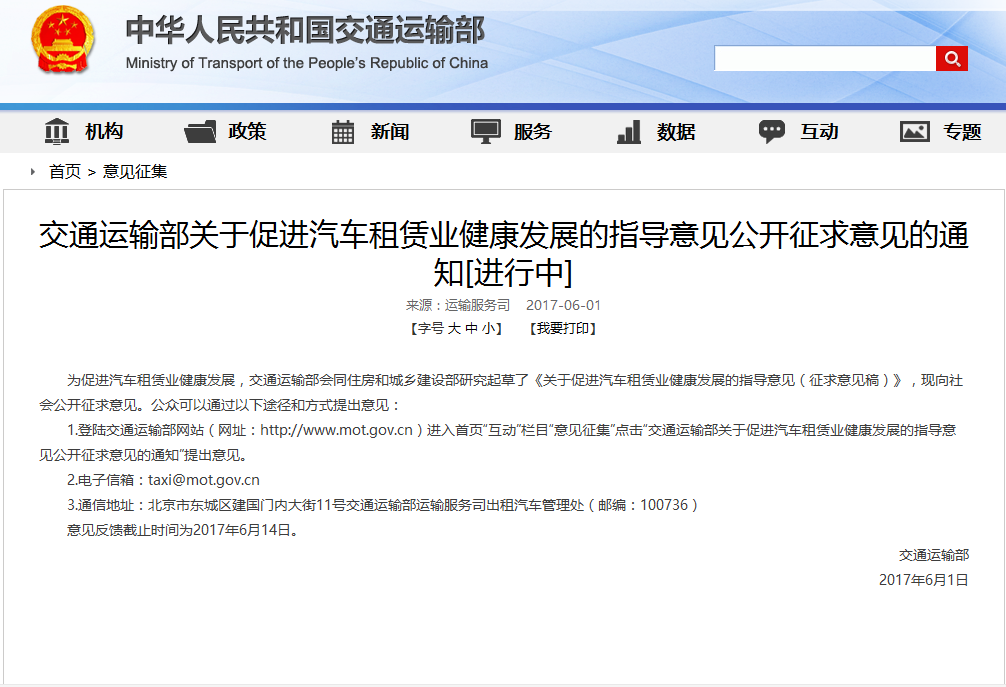Click the red search magnifier button
This screenshot has width=1006, height=687.
951,59
